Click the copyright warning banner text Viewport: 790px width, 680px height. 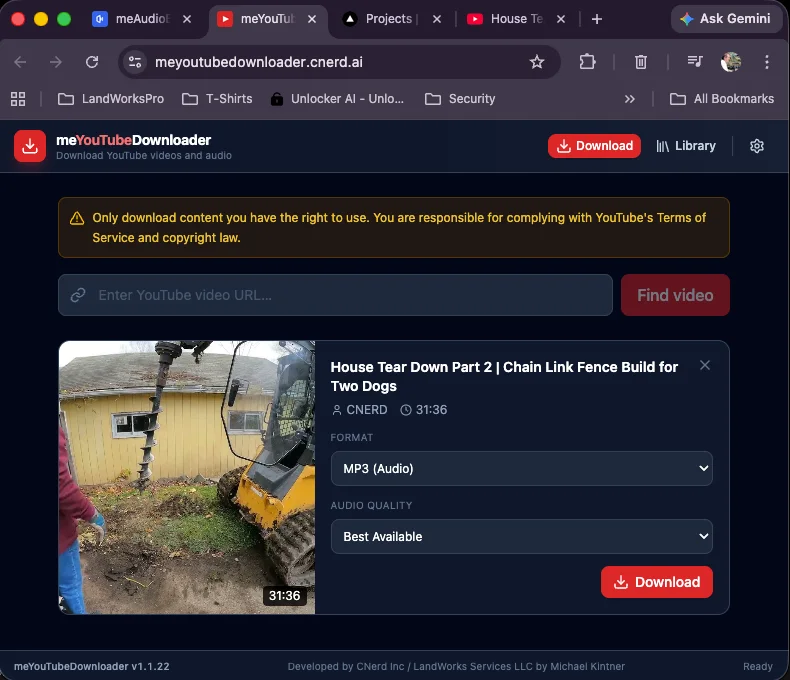tap(399, 228)
